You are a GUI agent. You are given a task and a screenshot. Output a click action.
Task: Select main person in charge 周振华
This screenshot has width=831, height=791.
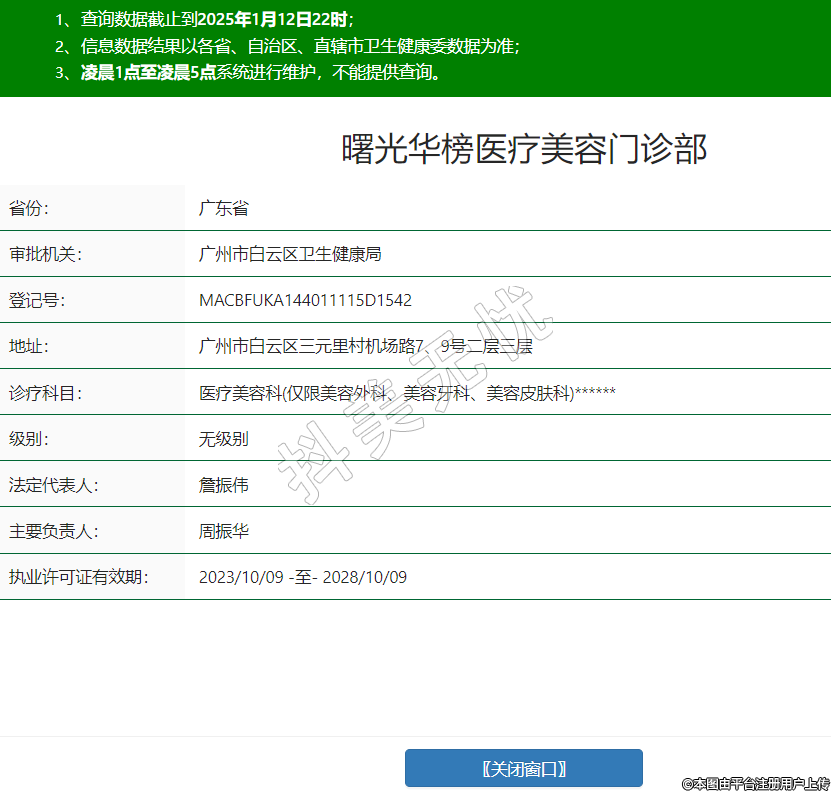pyautogui.click(x=223, y=531)
